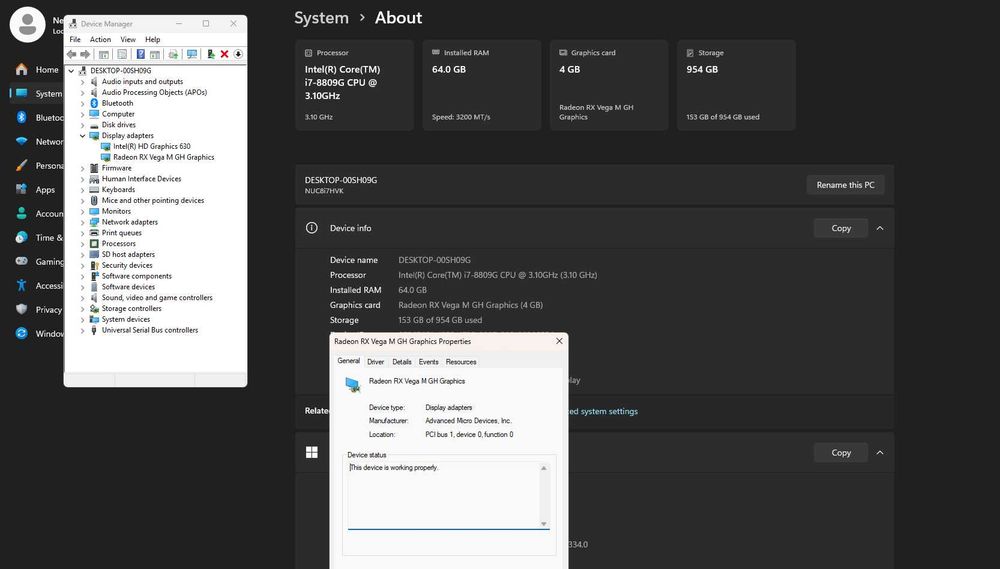Click the lower Copy button below Device info
The height and width of the screenshot is (569, 1000).
pos(841,452)
